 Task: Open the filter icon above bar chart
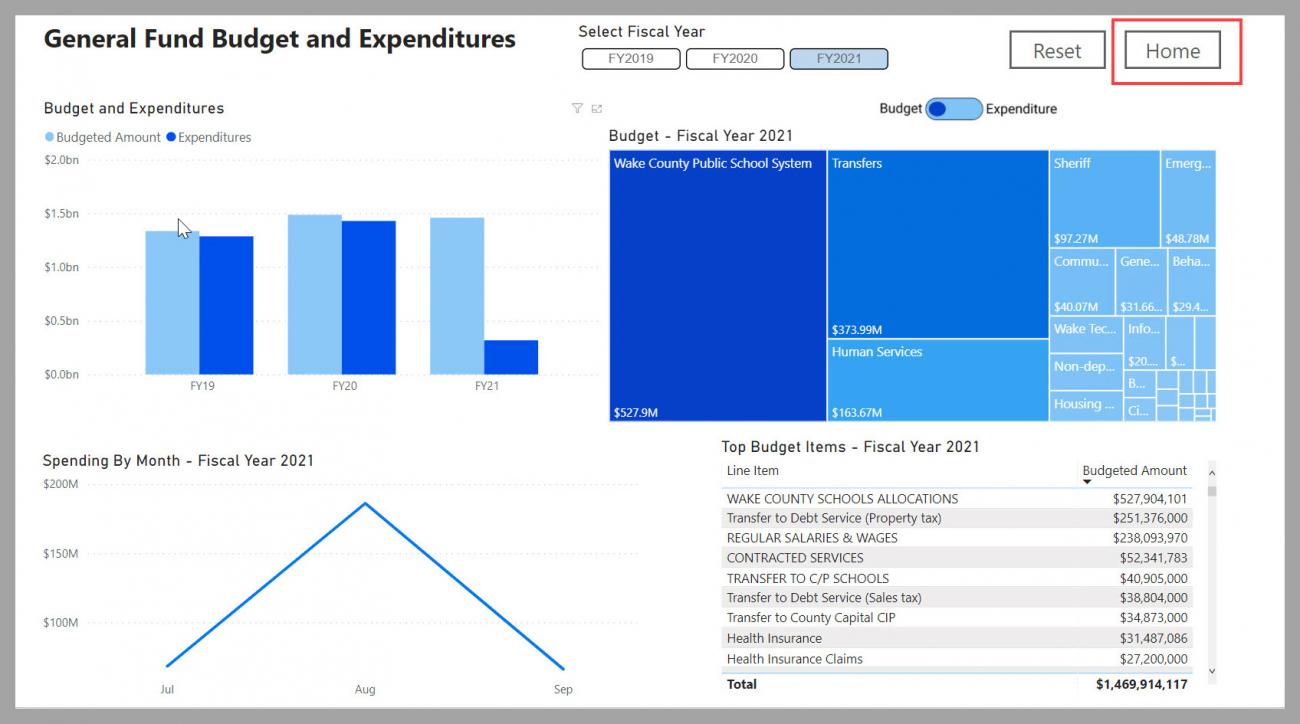(x=577, y=108)
